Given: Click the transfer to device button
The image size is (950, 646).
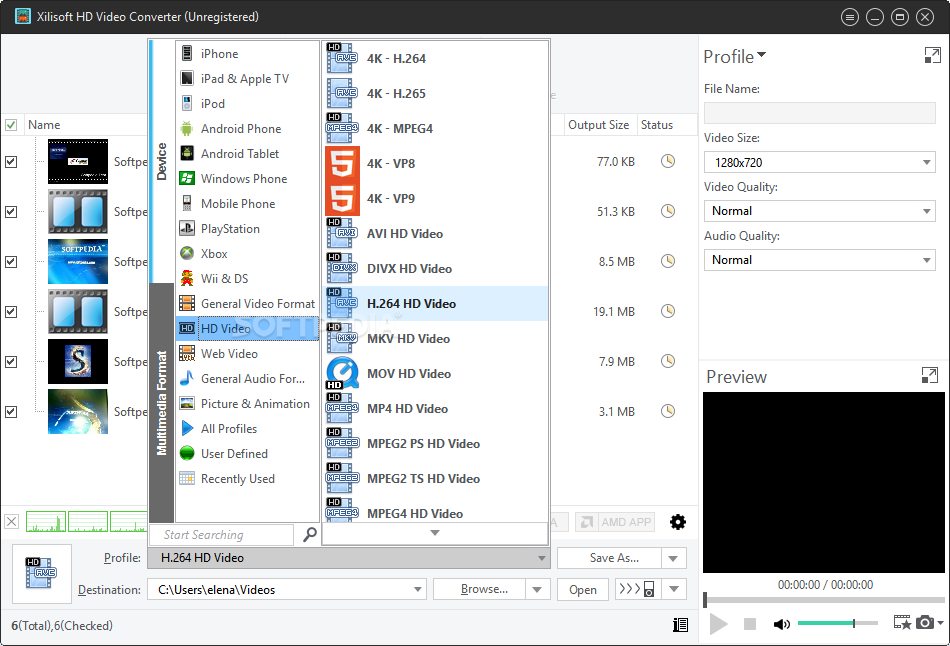Looking at the screenshot, I should click(x=639, y=590).
